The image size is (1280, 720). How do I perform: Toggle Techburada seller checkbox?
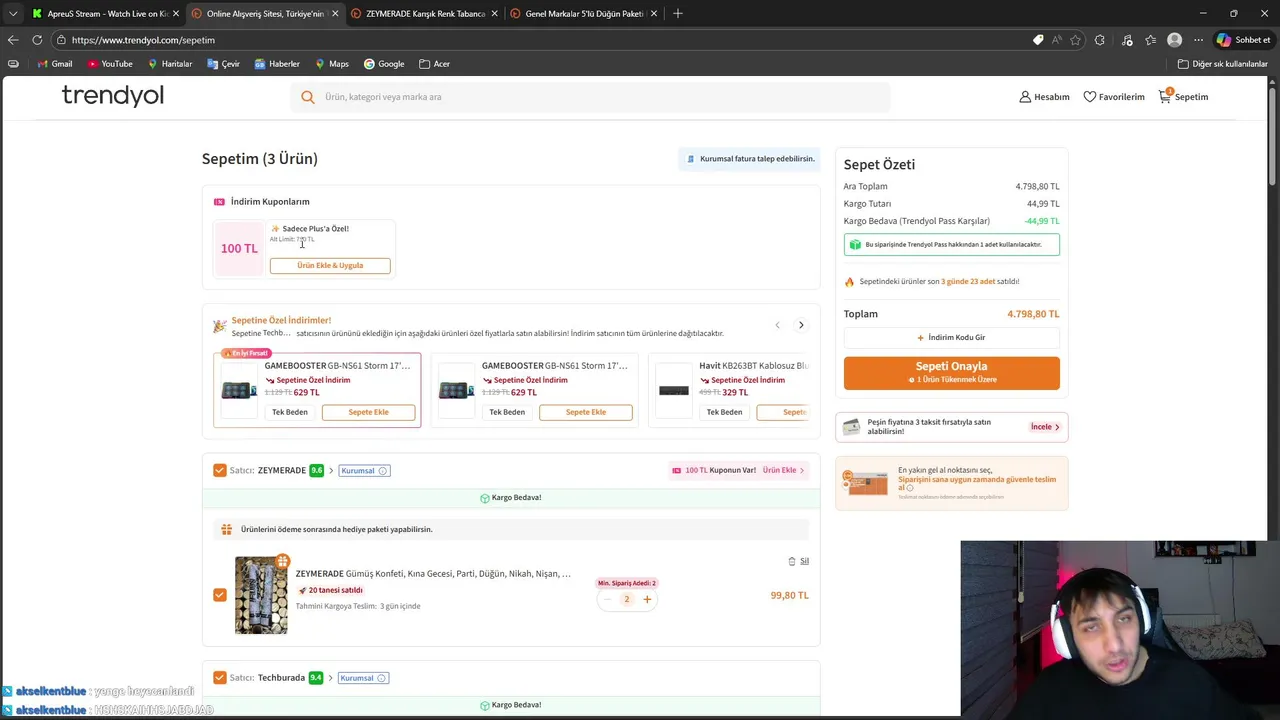[219, 678]
